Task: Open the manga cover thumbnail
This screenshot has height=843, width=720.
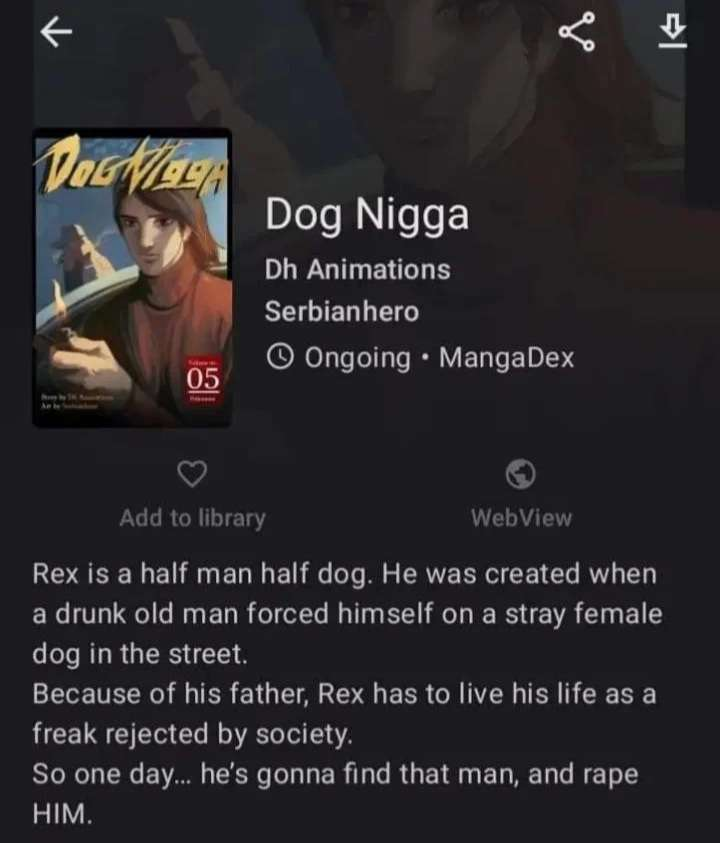Action: [132, 278]
